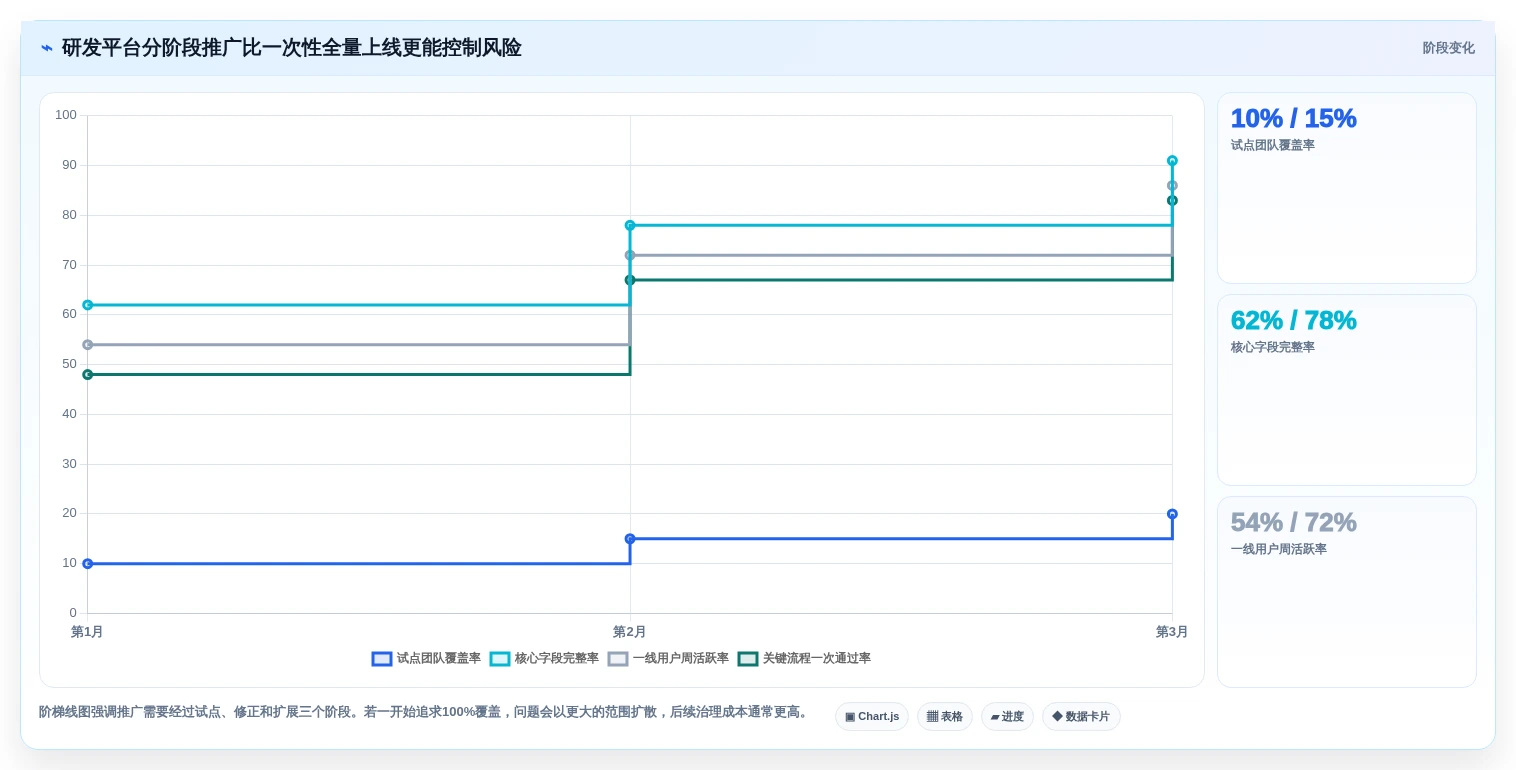The width and height of the screenshot is (1516, 770).
Task: Hide the 关键流程一次通过率 legend label
Action: pyautogui.click(x=817, y=659)
